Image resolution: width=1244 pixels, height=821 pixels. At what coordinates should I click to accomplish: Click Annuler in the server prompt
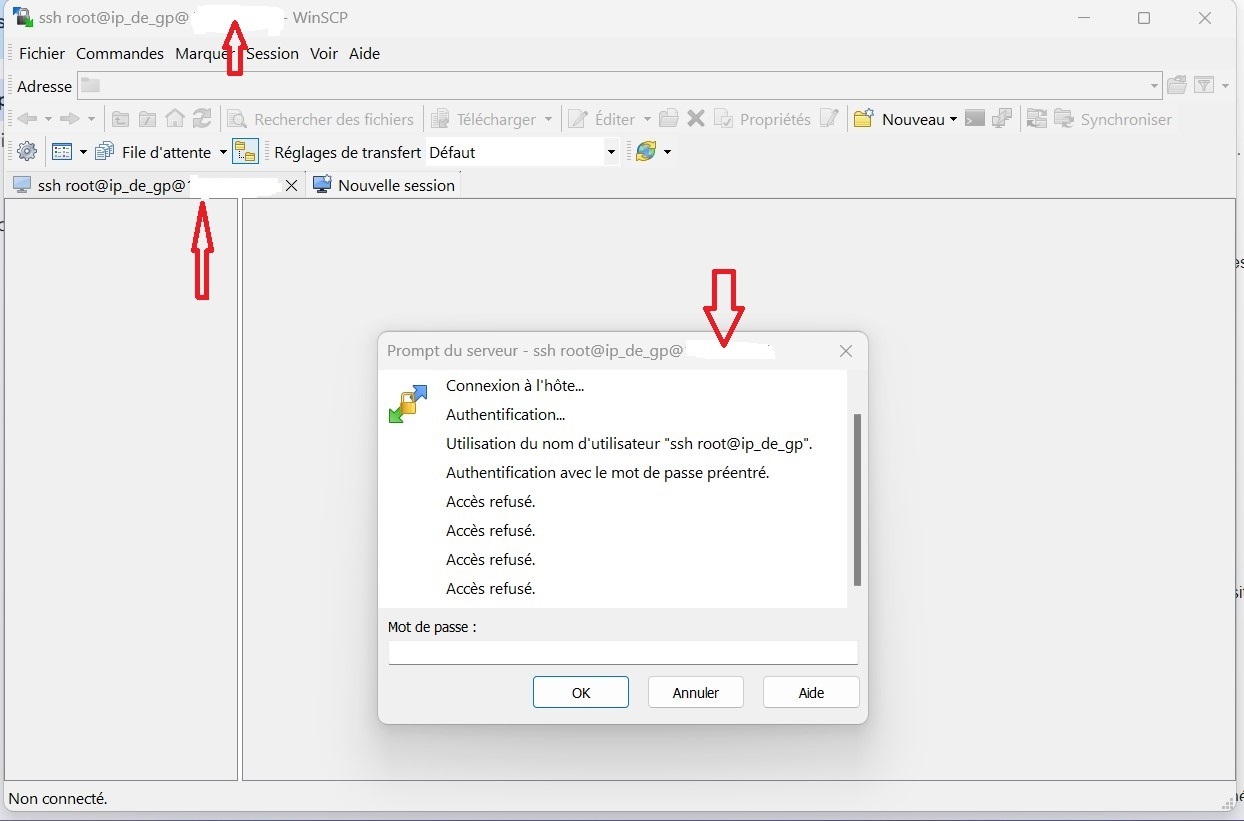(696, 692)
